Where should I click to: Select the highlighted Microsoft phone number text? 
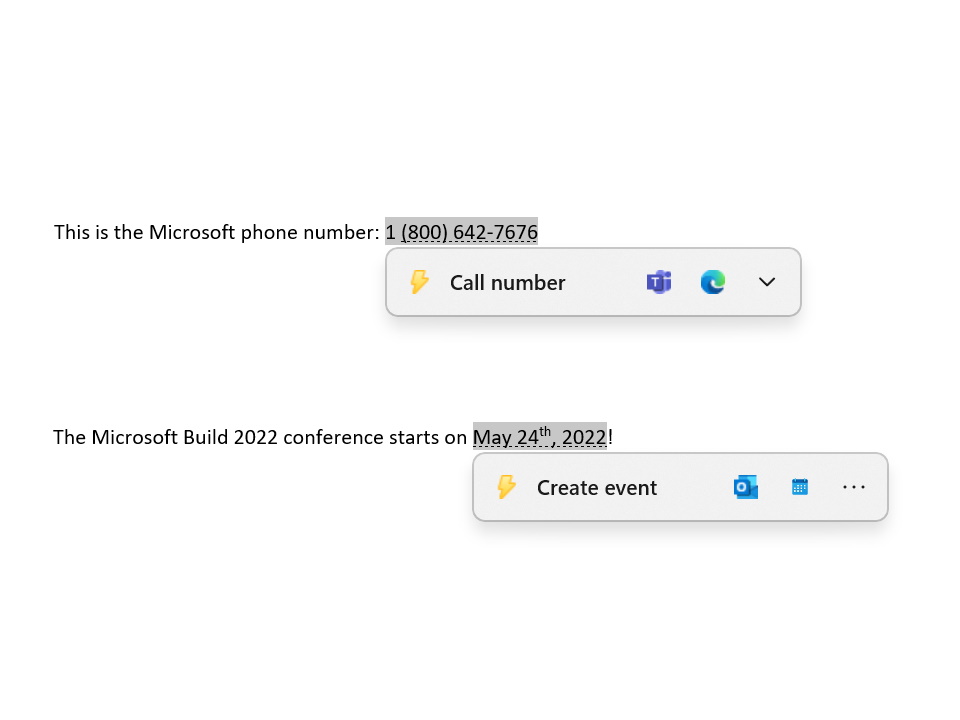[461, 232]
